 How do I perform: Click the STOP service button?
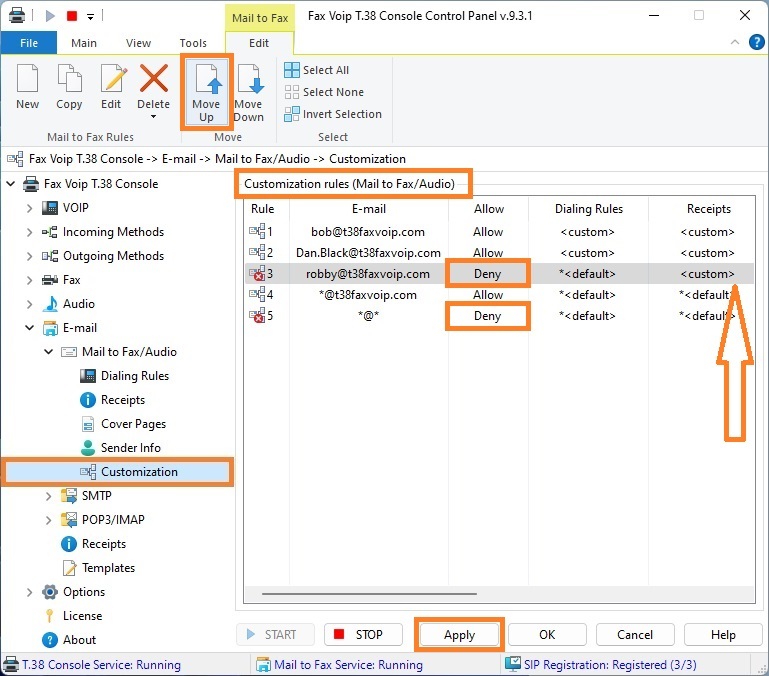tap(363, 635)
